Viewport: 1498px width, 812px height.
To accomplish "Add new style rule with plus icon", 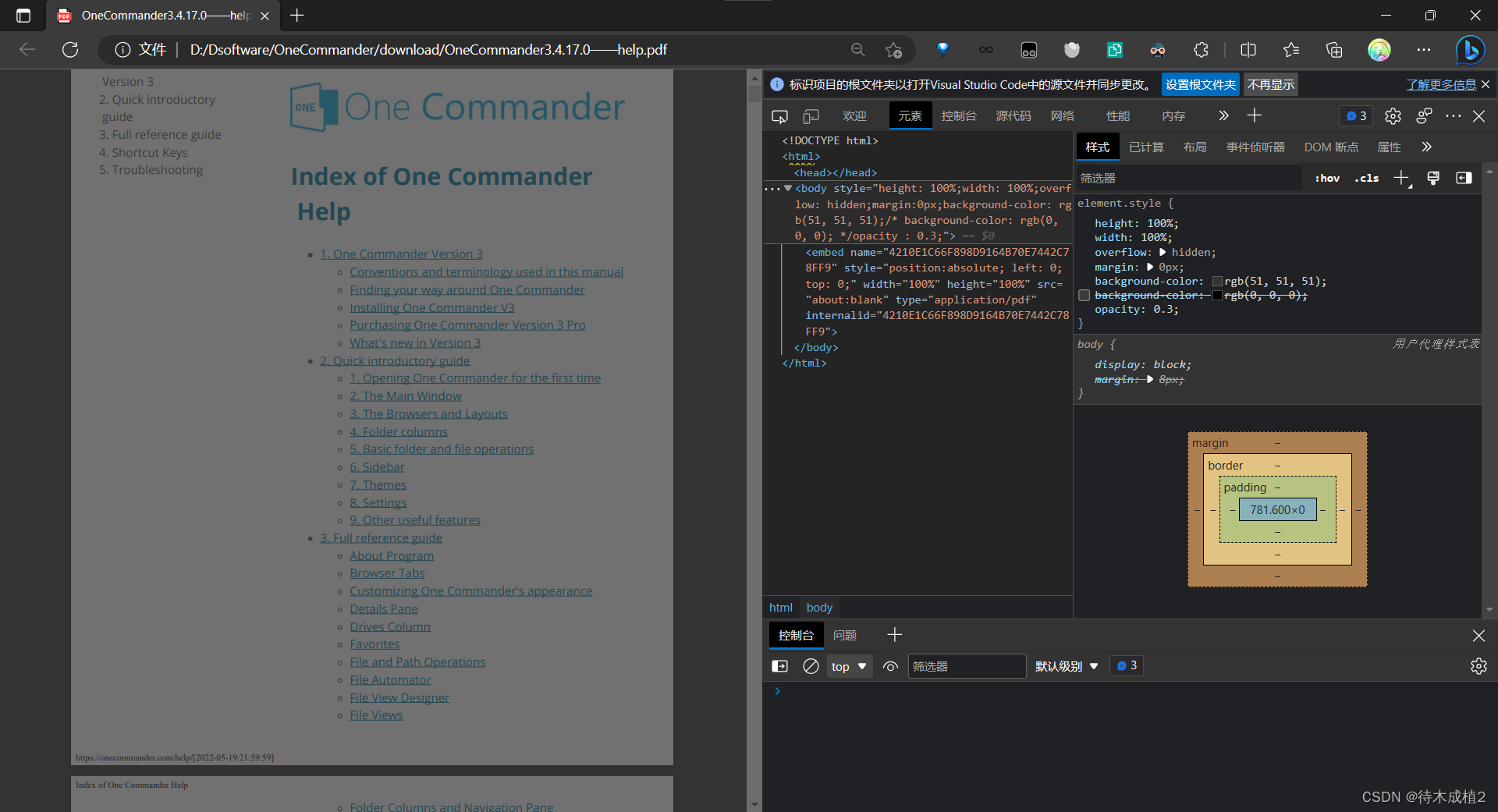I will tap(1402, 179).
